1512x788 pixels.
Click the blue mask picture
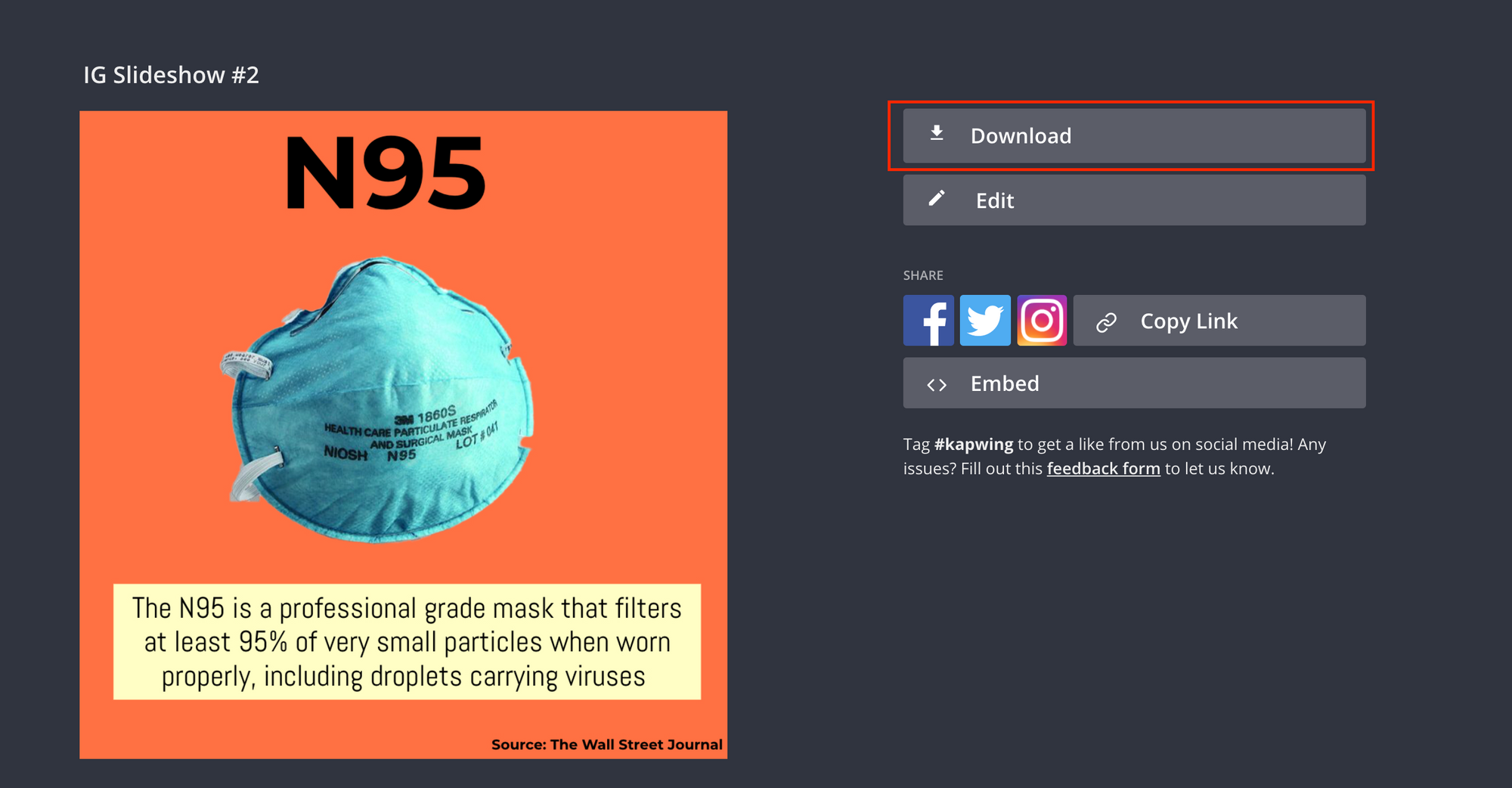376,399
